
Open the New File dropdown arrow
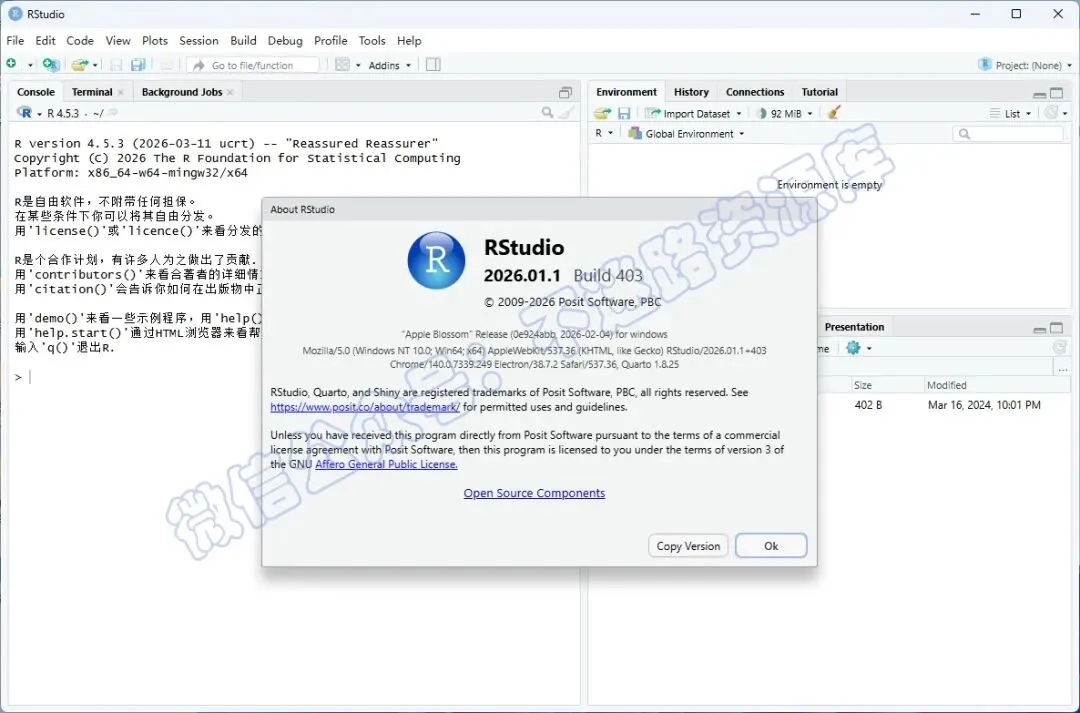coord(30,65)
